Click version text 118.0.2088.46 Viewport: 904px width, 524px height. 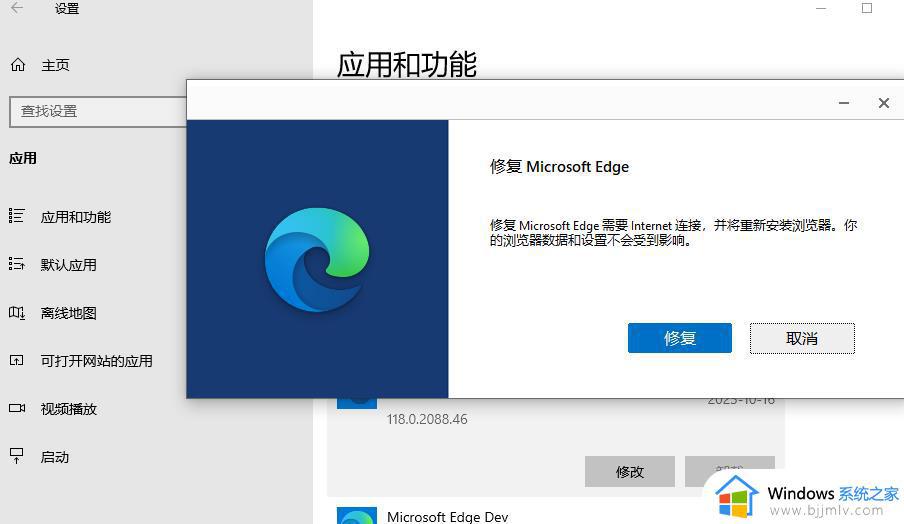point(427,419)
